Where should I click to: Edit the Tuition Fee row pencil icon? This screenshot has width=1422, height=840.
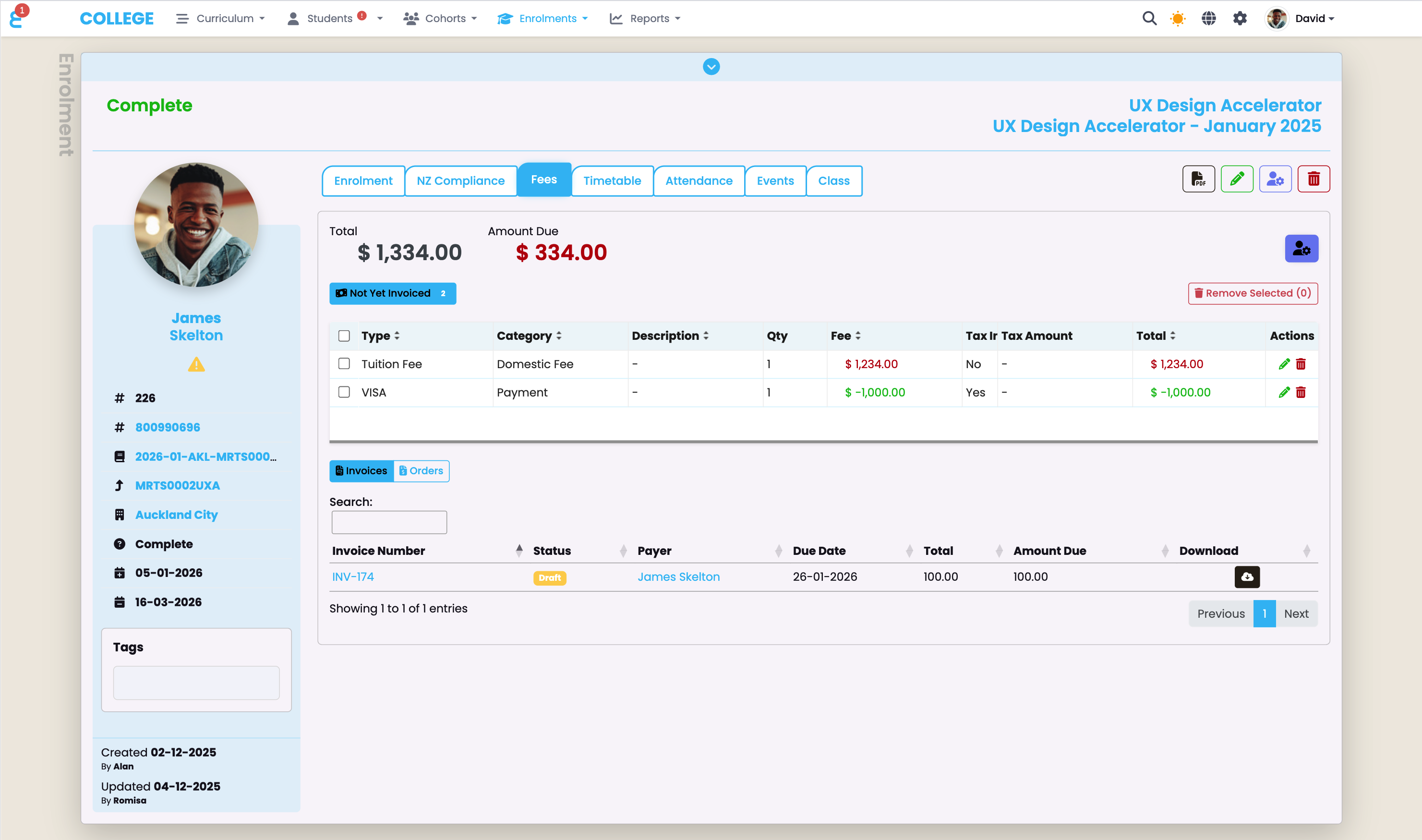click(1284, 364)
